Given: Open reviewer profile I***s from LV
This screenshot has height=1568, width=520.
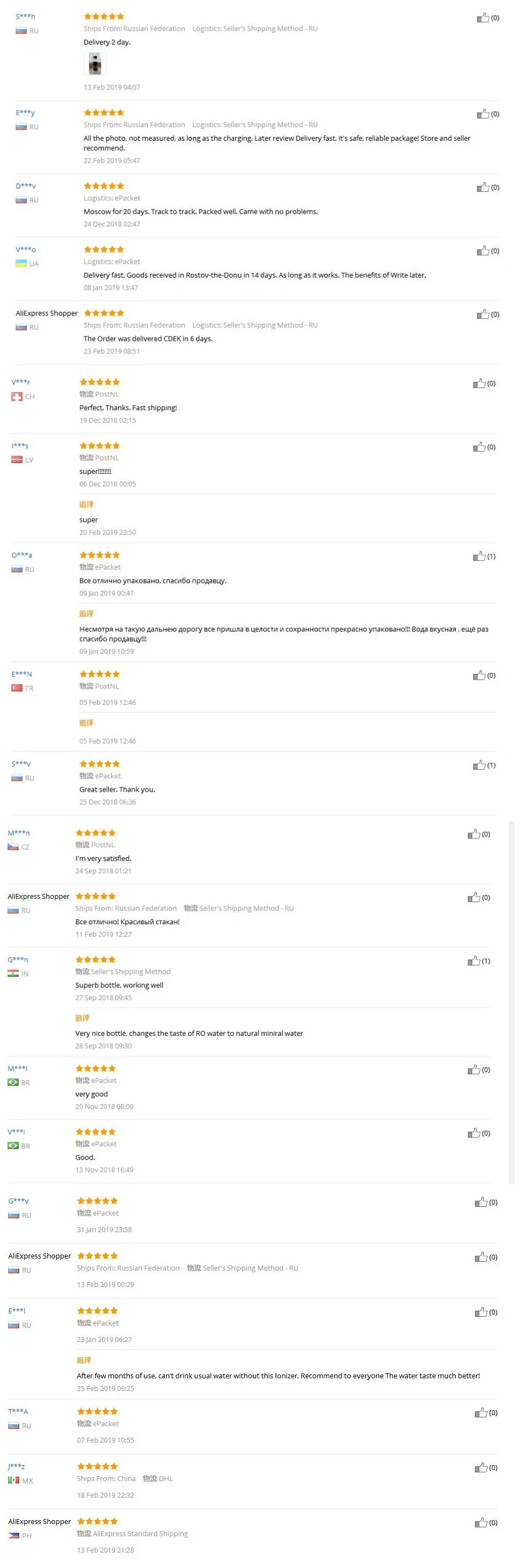Looking at the screenshot, I should [x=20, y=445].
